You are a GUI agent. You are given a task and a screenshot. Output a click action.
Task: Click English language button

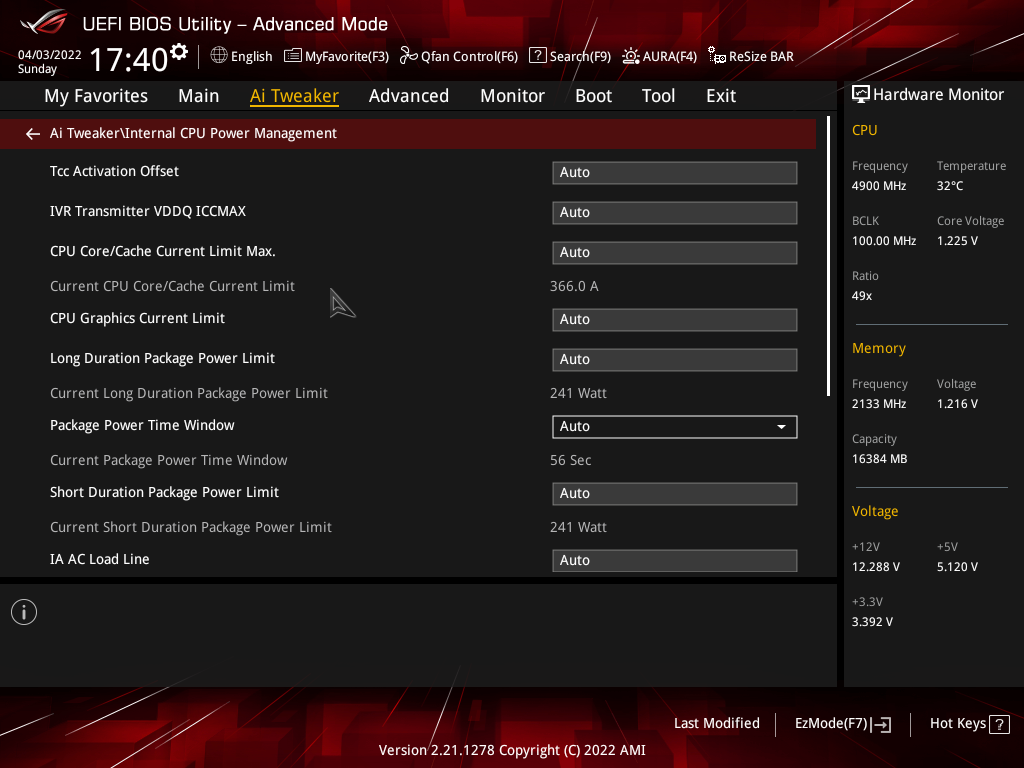251,57
